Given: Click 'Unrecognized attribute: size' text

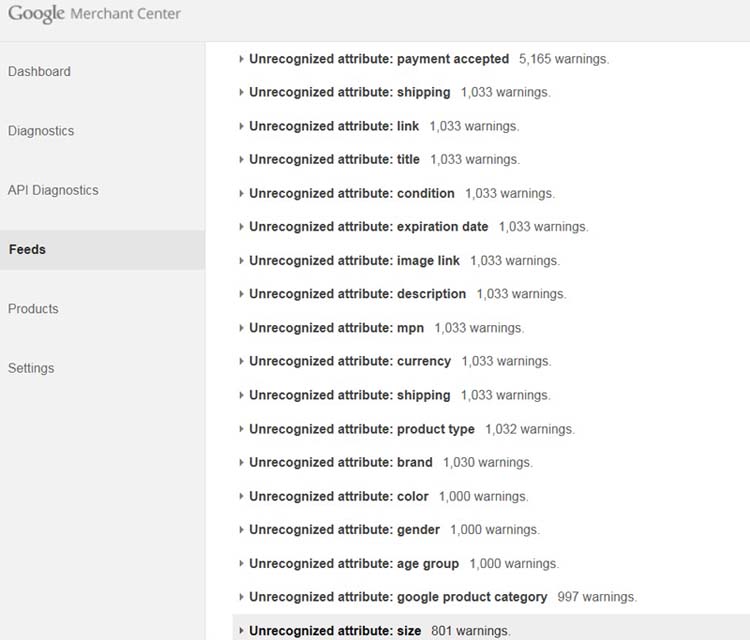Looking at the screenshot, I should (x=335, y=631).
